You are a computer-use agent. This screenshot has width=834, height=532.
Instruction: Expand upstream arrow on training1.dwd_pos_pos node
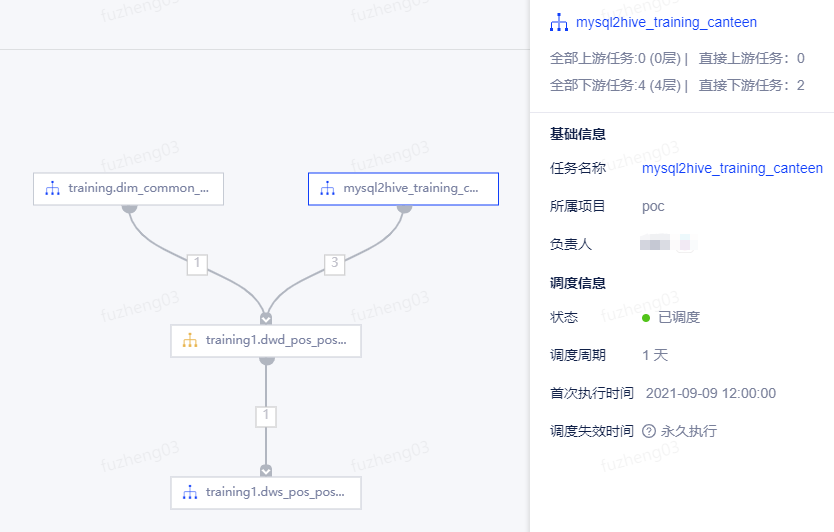point(266,319)
